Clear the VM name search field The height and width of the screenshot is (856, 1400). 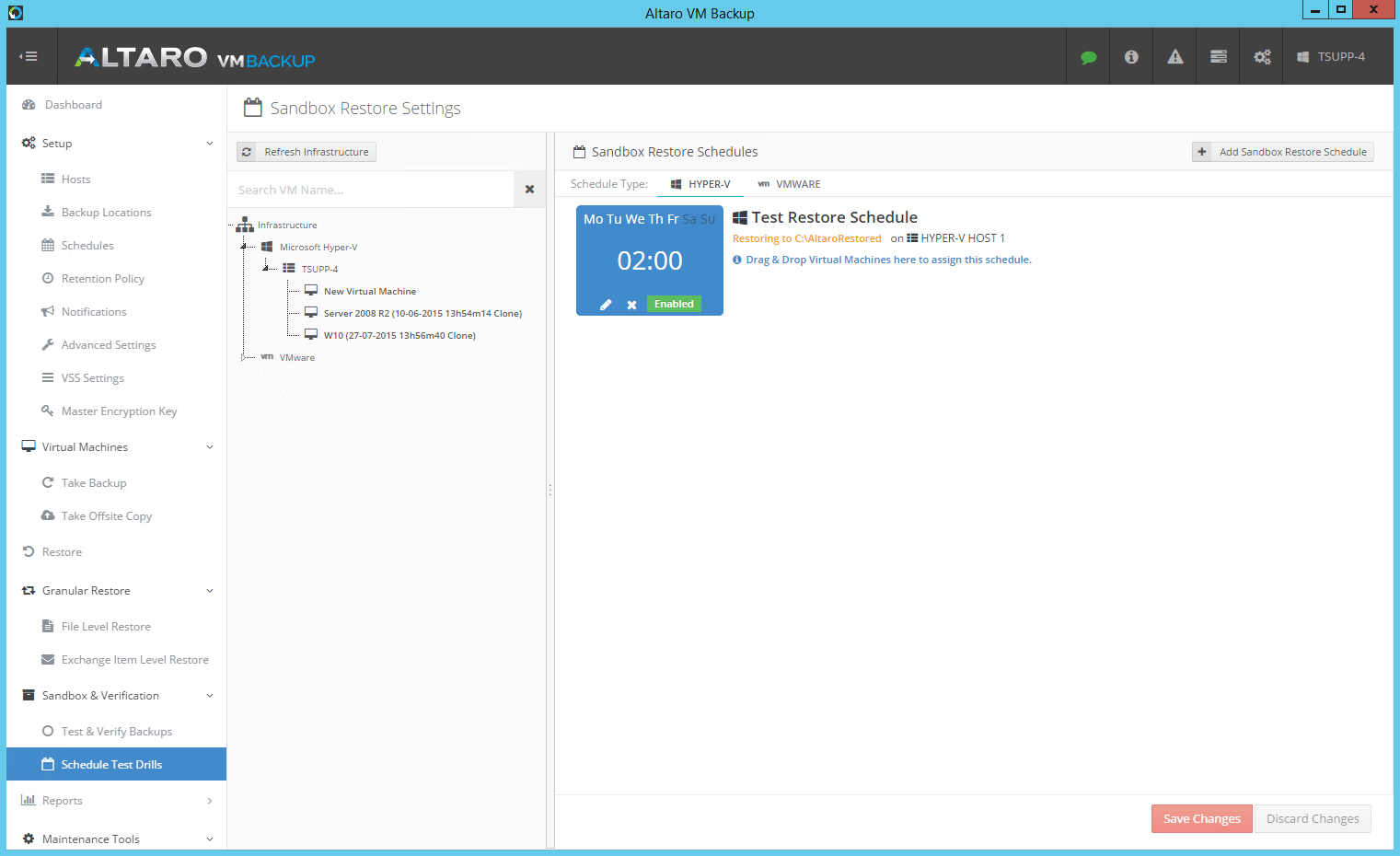[529, 189]
